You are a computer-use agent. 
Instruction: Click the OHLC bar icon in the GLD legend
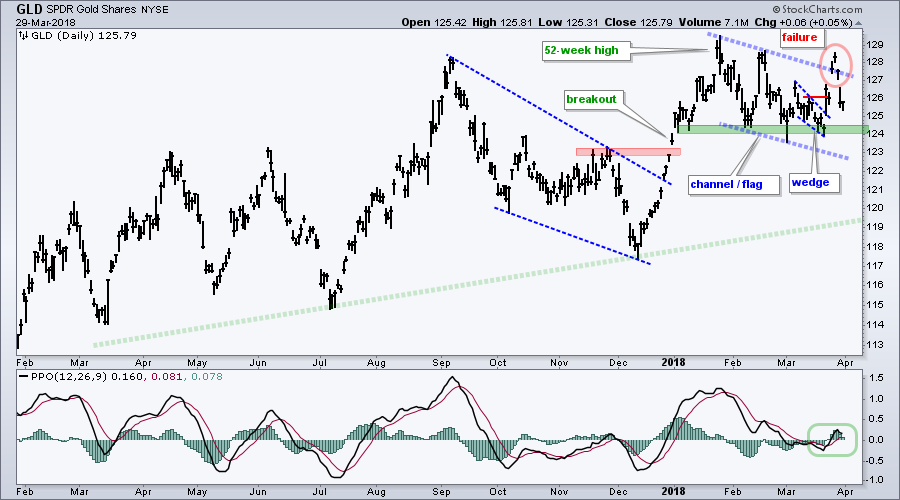23,35
